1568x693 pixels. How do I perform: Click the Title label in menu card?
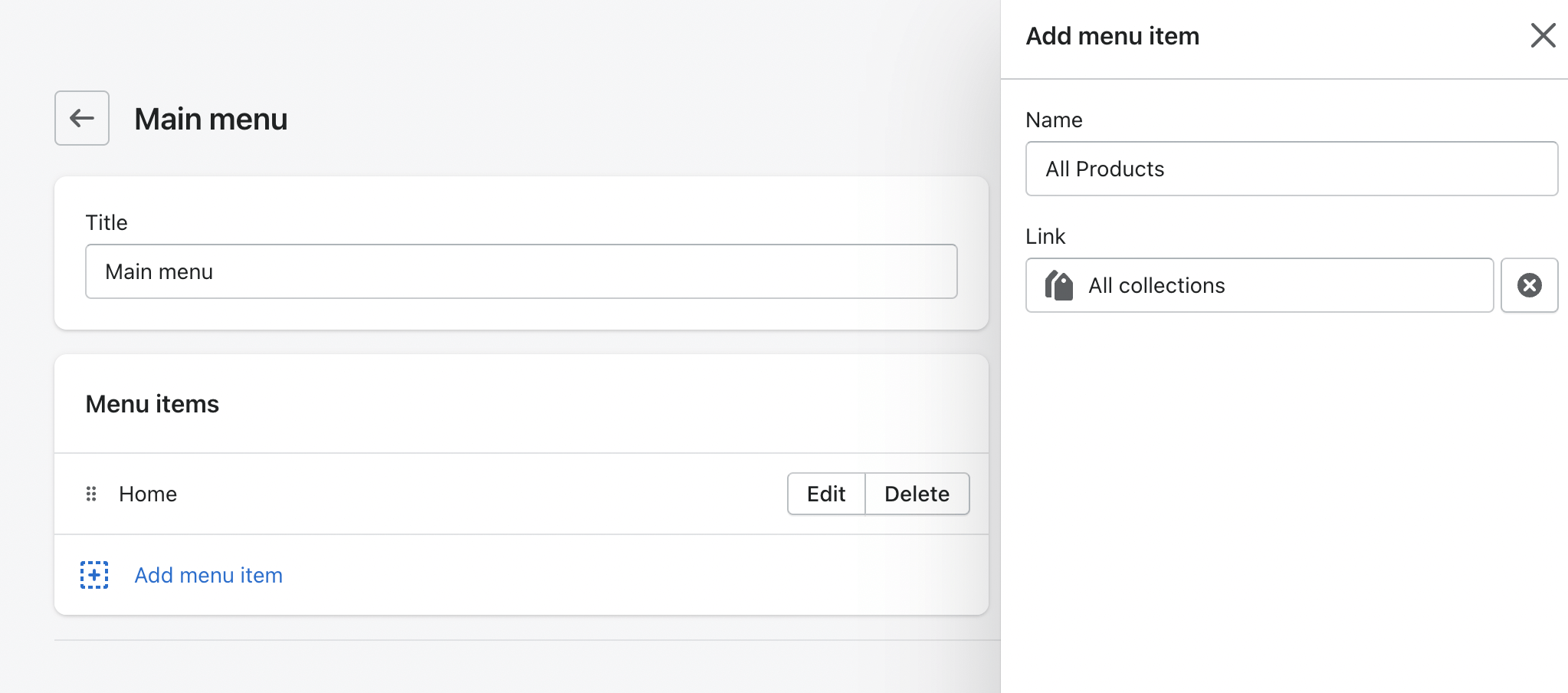pos(107,222)
